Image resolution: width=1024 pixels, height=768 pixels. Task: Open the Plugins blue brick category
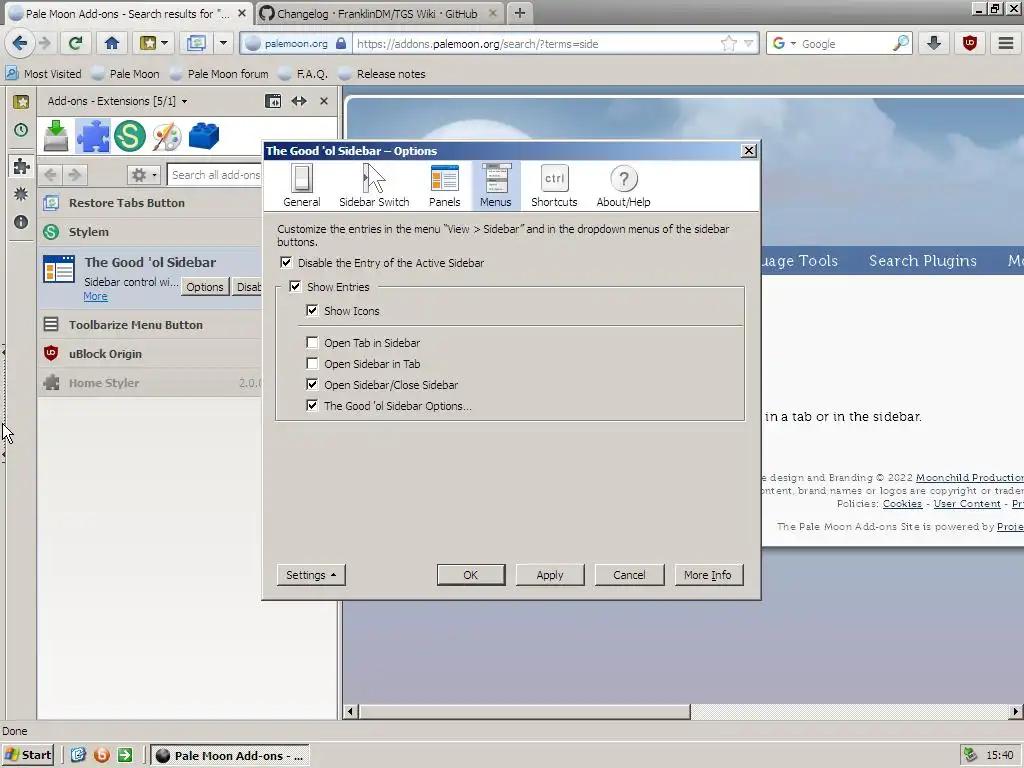click(204, 136)
